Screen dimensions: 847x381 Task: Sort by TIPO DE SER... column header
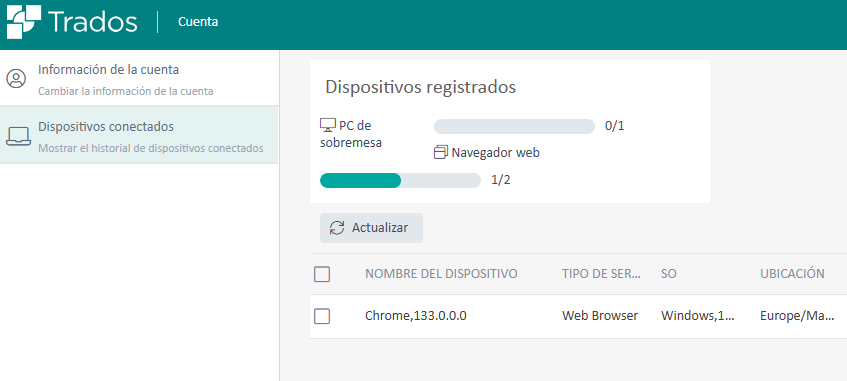601,273
